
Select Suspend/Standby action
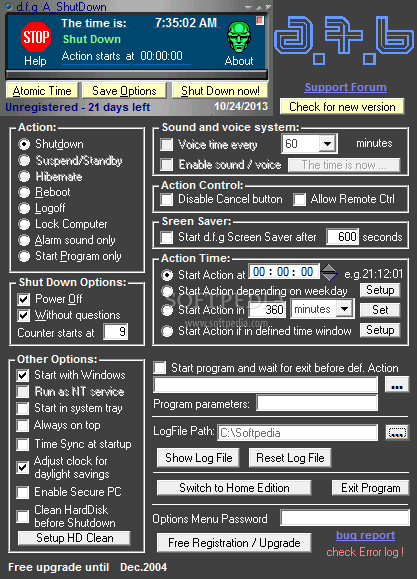click(24, 160)
